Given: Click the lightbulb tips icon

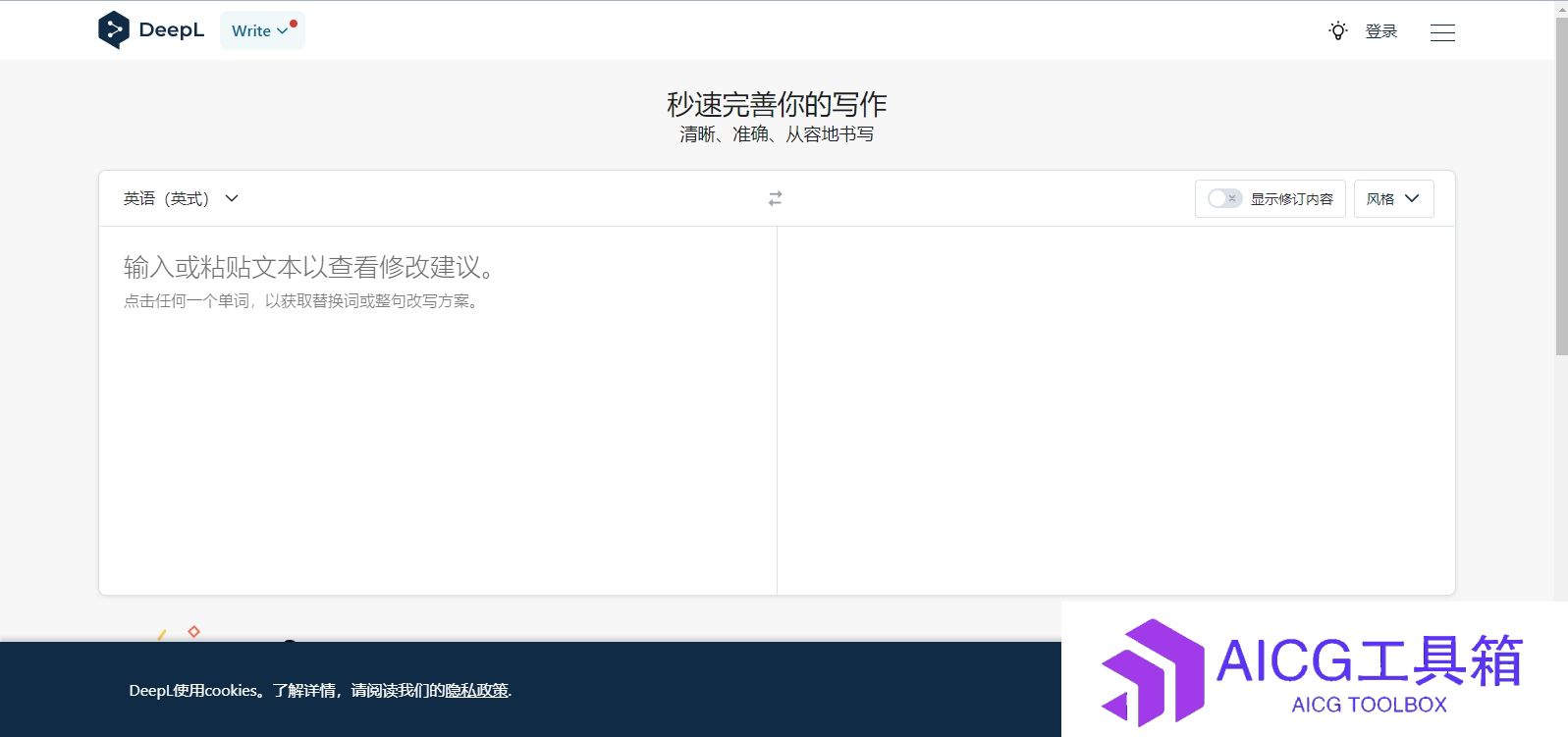Looking at the screenshot, I should pos(1337,31).
